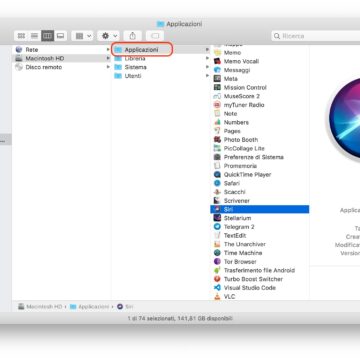360x360 pixels.
Task: Expand arrow next to Libreria folder
Action: 207,58
